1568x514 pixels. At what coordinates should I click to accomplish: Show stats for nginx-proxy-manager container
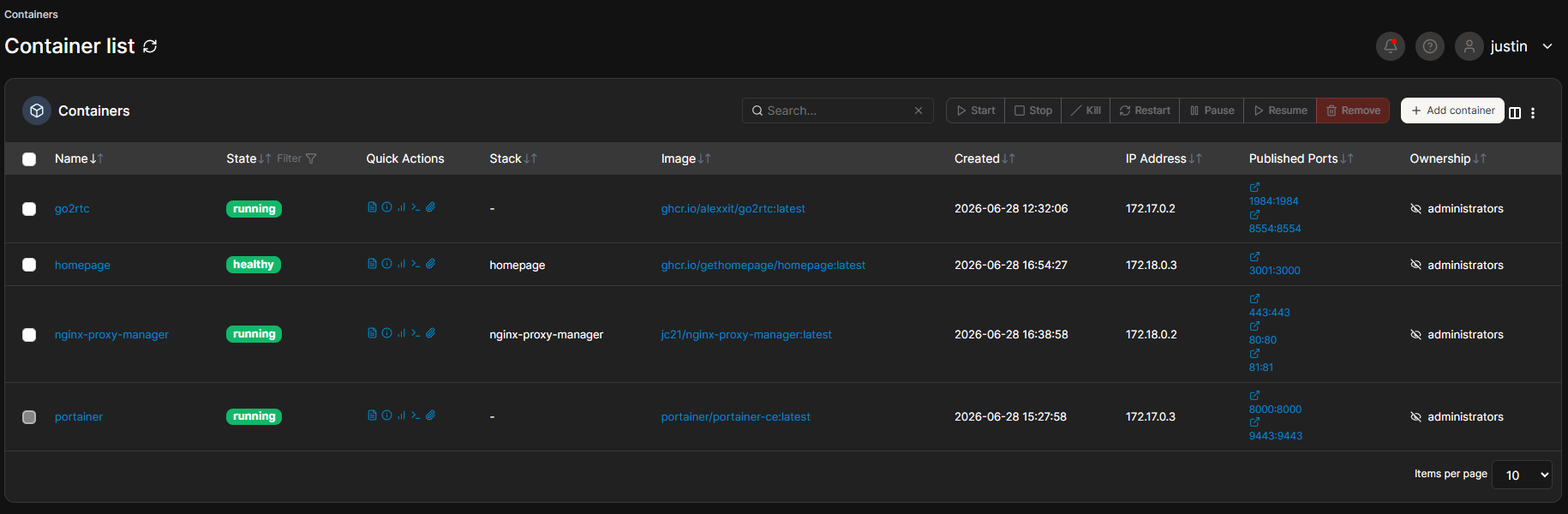coord(401,333)
